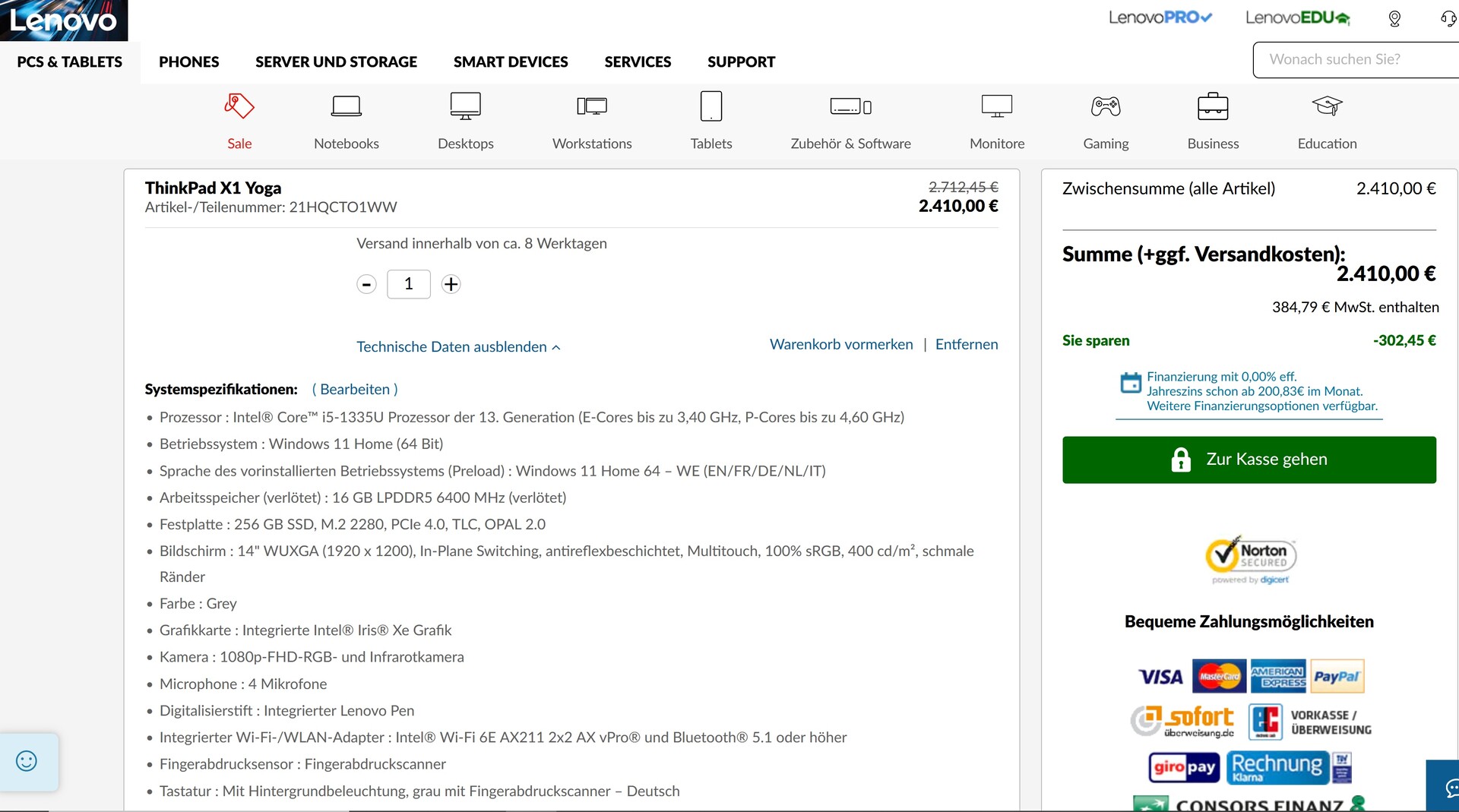The image size is (1459, 812).
Task: Select the Education graduation cap icon
Action: [x=1327, y=106]
